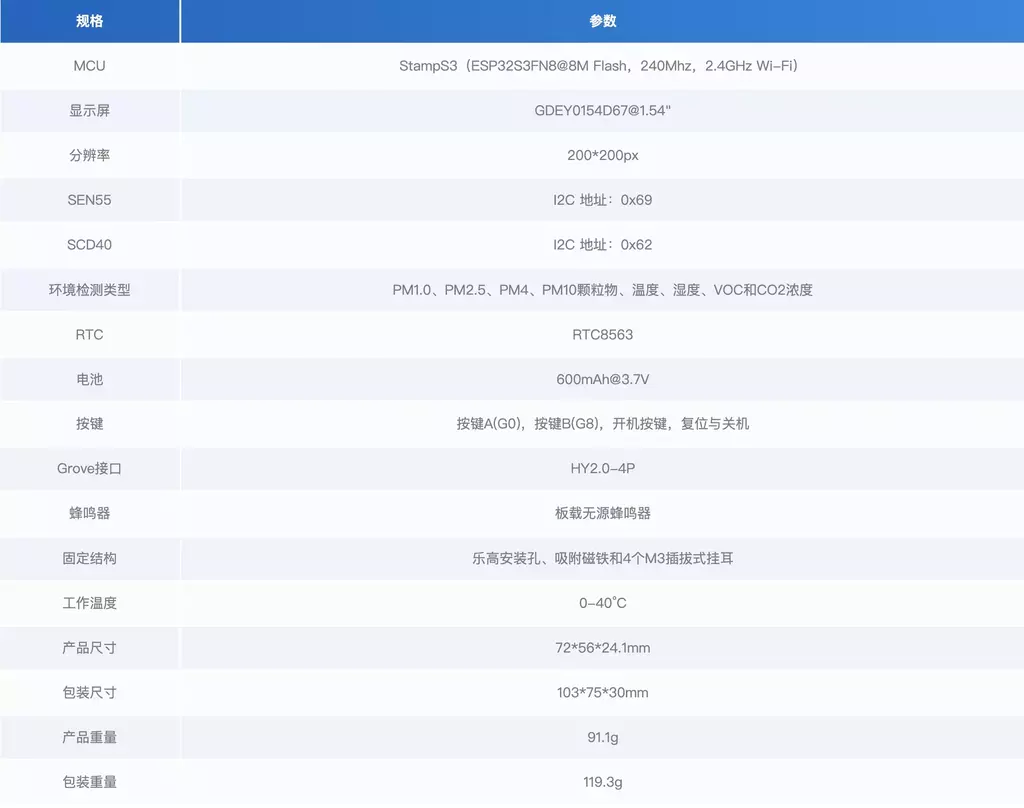The height and width of the screenshot is (808, 1024).
Task: Click the PM1.0、PM2.5、PM4 detection types value
Action: click(602, 289)
